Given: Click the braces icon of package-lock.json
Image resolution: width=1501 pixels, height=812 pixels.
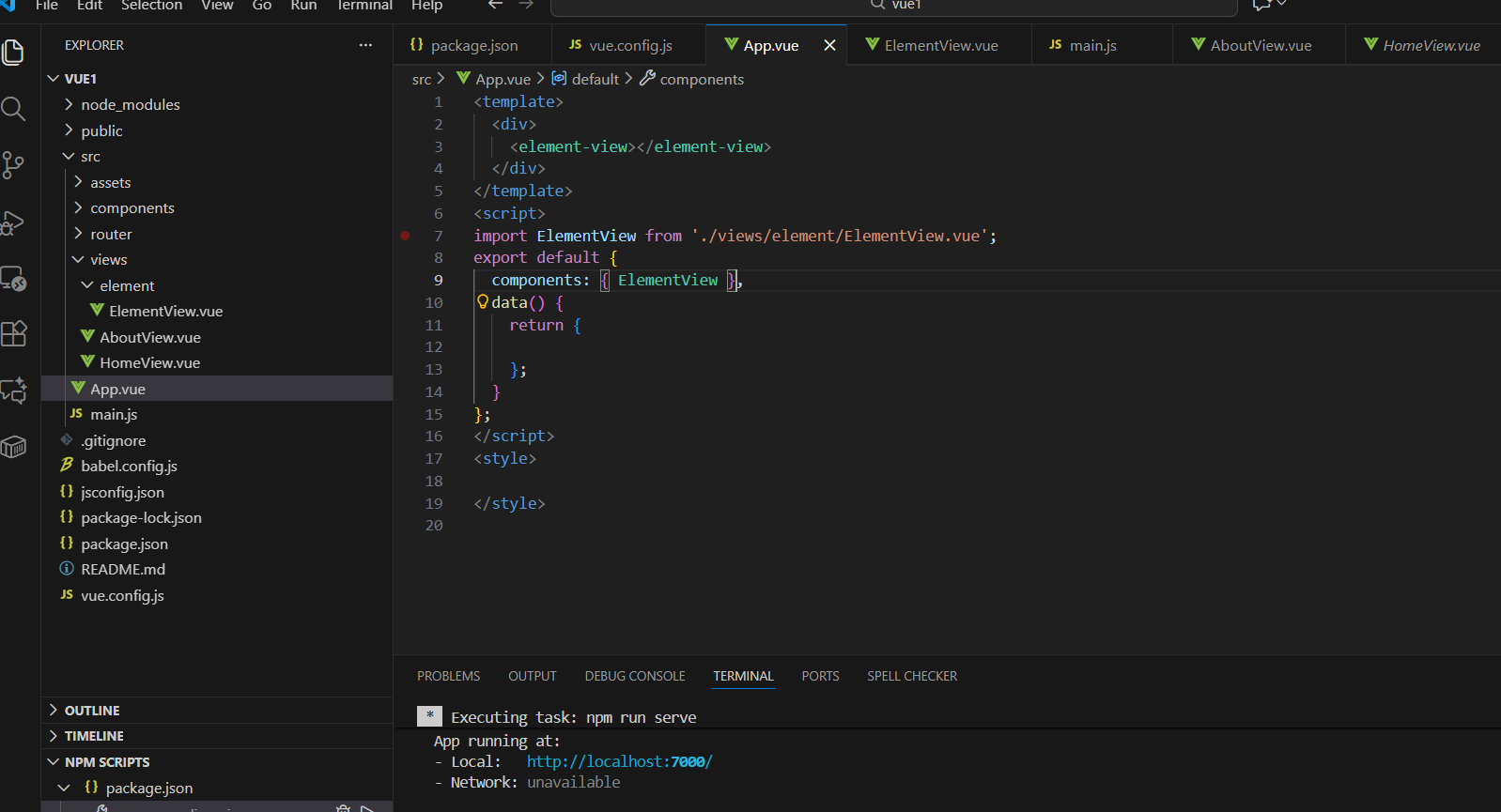Looking at the screenshot, I should [67, 516].
